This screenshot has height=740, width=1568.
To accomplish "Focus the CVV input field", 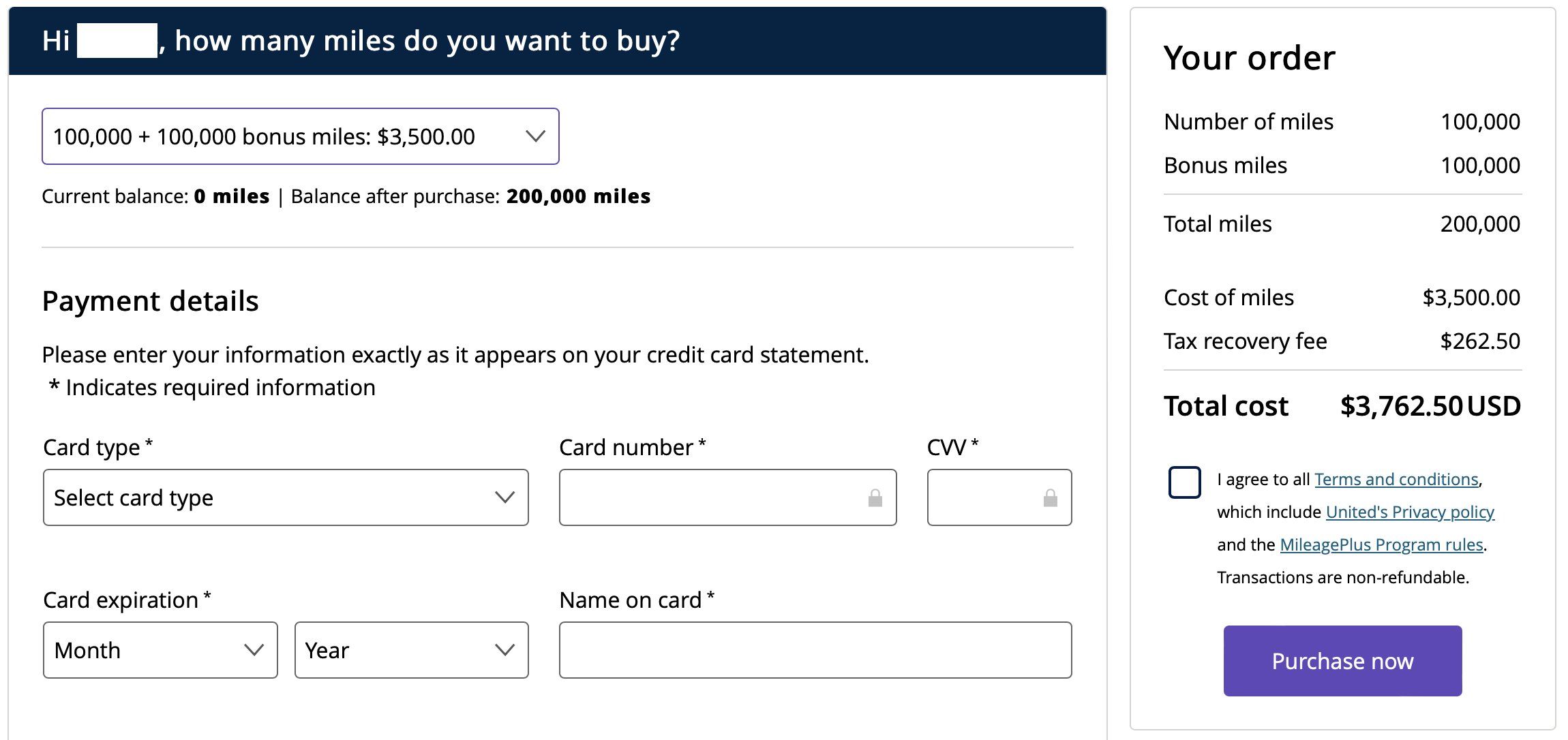I will pos(999,497).
